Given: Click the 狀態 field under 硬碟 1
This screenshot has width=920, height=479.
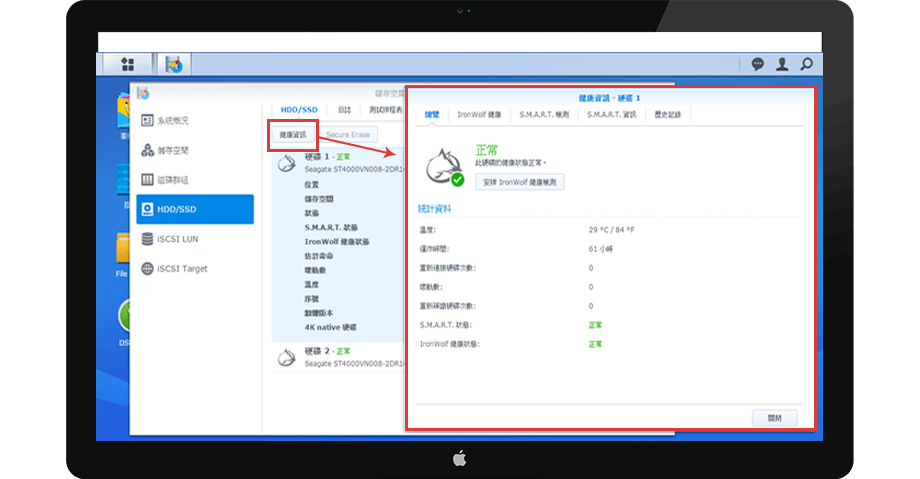Looking at the screenshot, I should [312, 213].
